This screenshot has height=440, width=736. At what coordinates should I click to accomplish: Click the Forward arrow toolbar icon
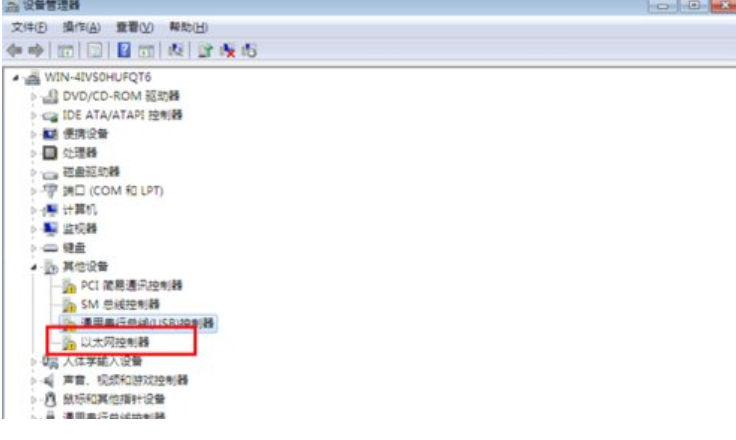(x=36, y=50)
